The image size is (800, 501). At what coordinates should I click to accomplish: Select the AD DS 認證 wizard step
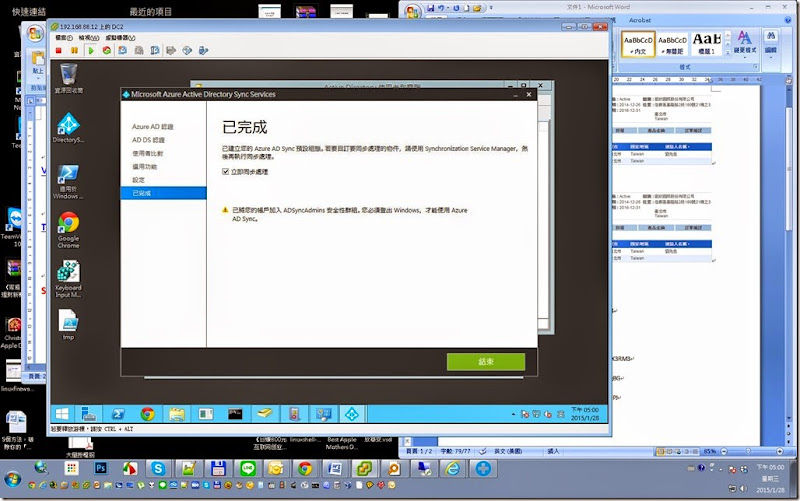148,140
